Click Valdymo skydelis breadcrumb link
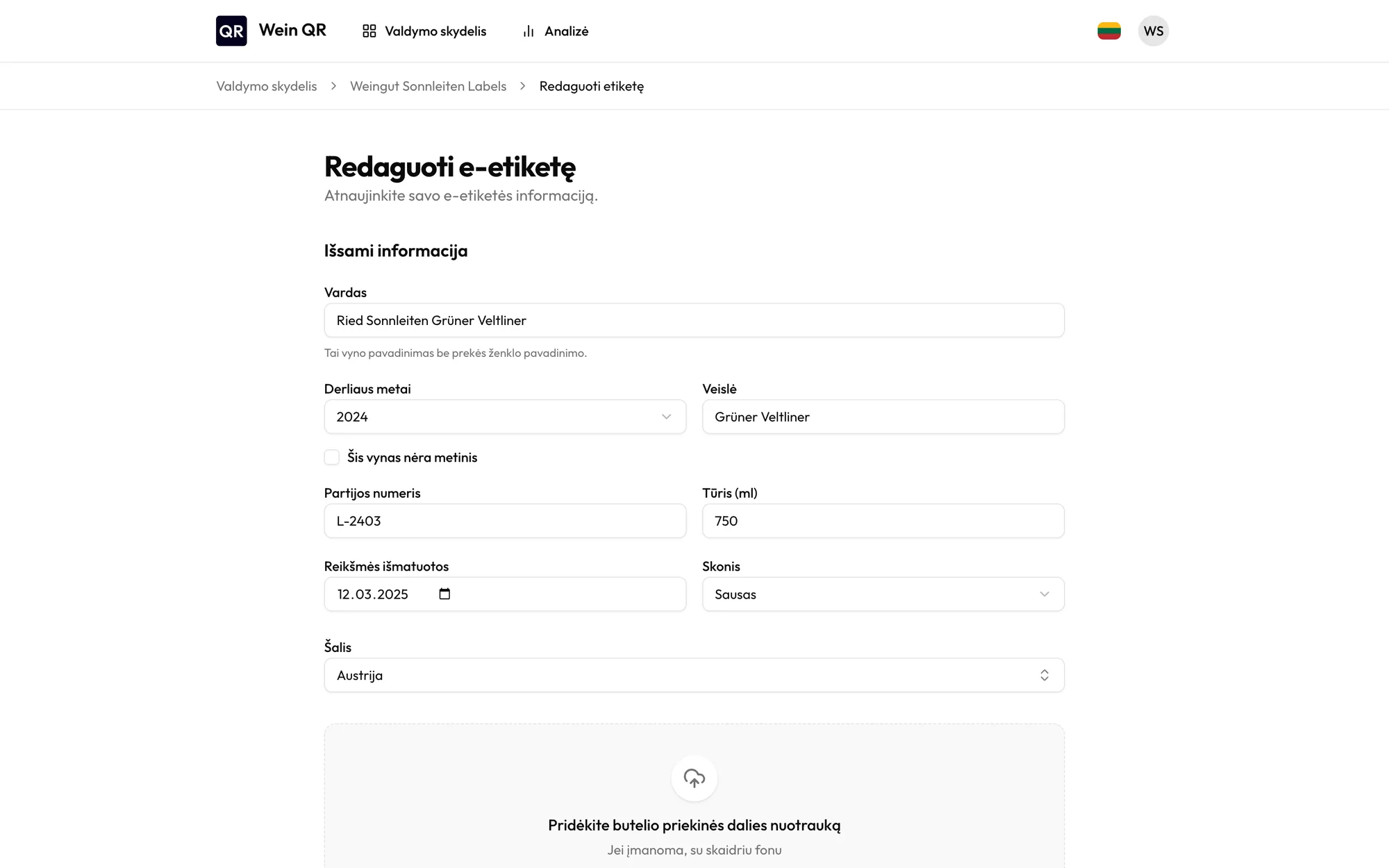The image size is (1389, 868). 267,86
